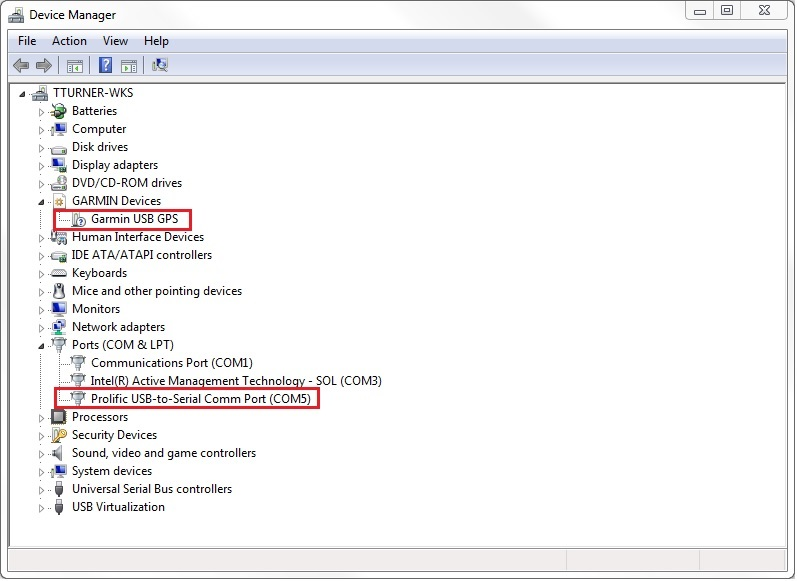Image resolution: width=797 pixels, height=581 pixels.
Task: Open the File menu
Action: (27, 41)
